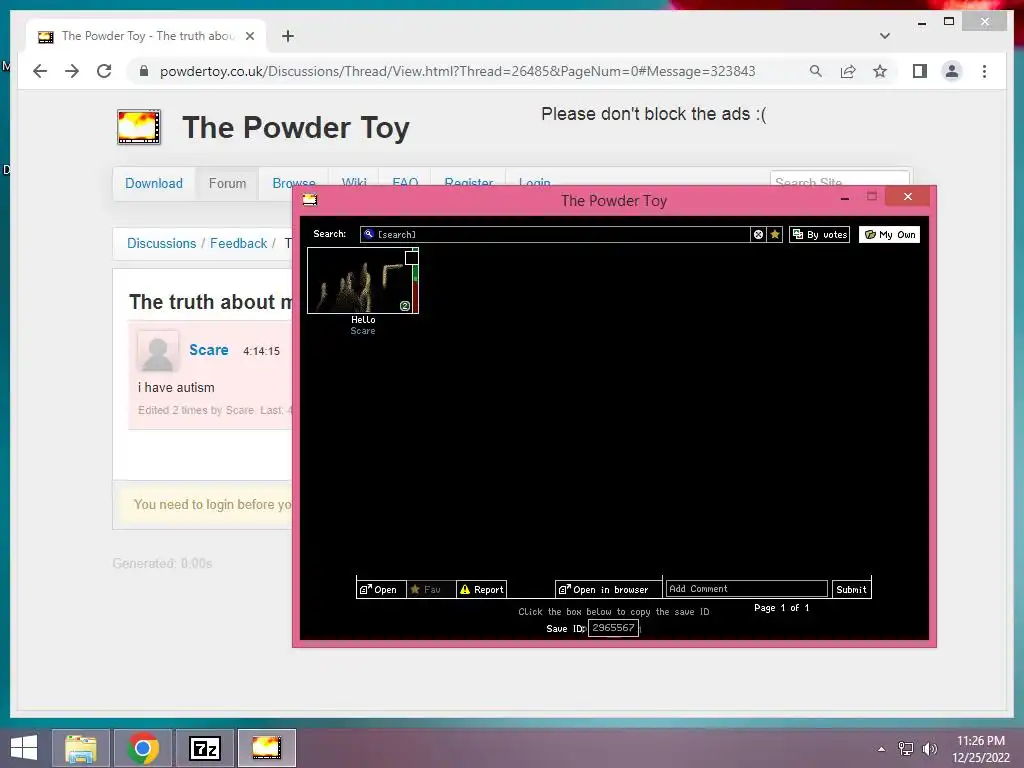The height and width of the screenshot is (768, 1024).
Task: Click the Chrome address bar URL
Action: coord(457,71)
